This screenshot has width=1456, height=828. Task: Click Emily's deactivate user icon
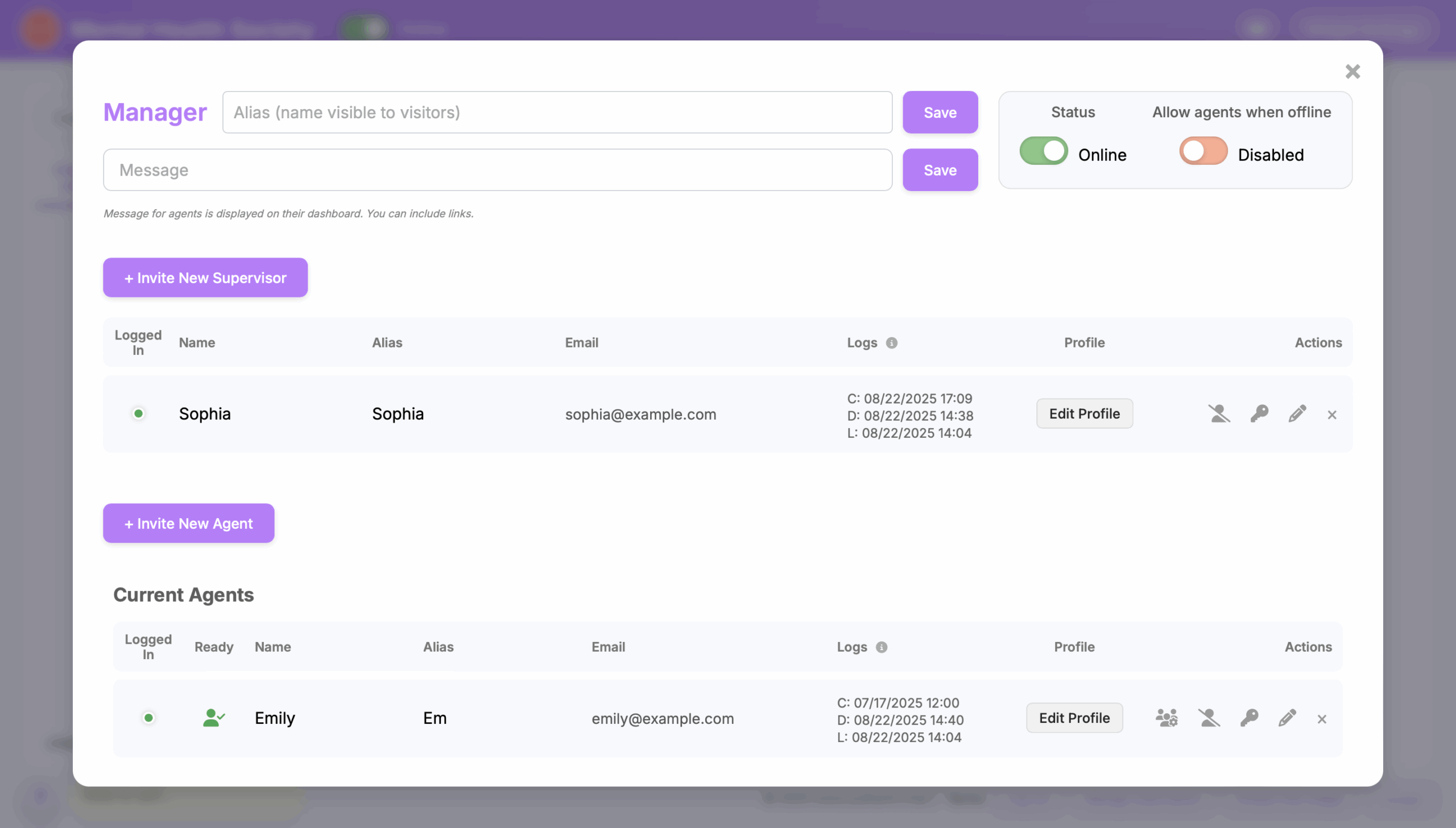[x=1209, y=718]
